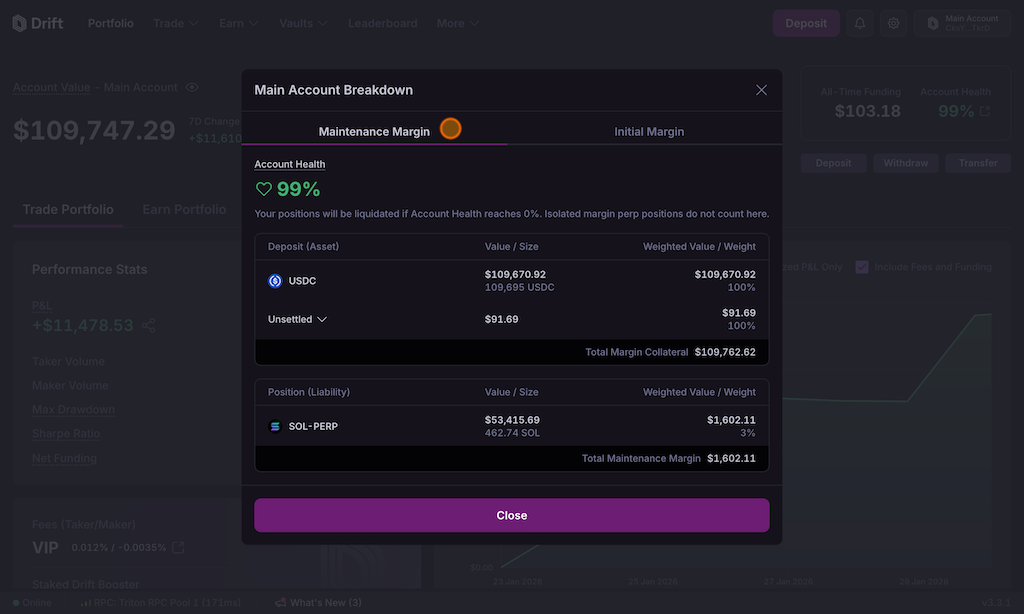
Task: Click the Deposit button in header
Action: tap(805, 23)
